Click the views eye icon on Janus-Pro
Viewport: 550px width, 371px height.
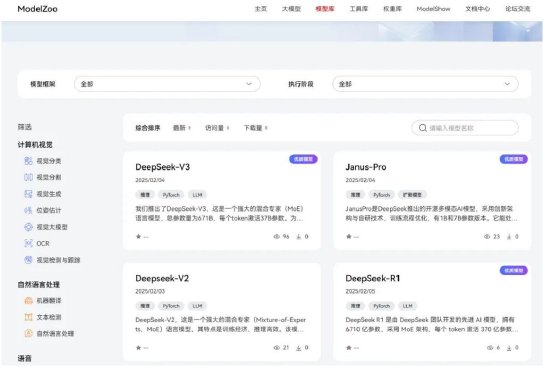pyautogui.click(x=487, y=237)
